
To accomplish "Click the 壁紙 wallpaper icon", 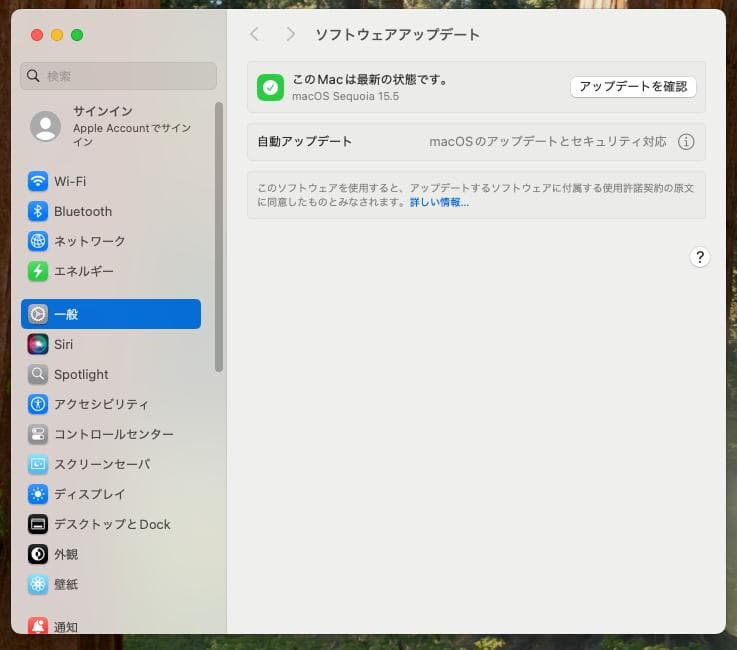I will click(x=38, y=584).
